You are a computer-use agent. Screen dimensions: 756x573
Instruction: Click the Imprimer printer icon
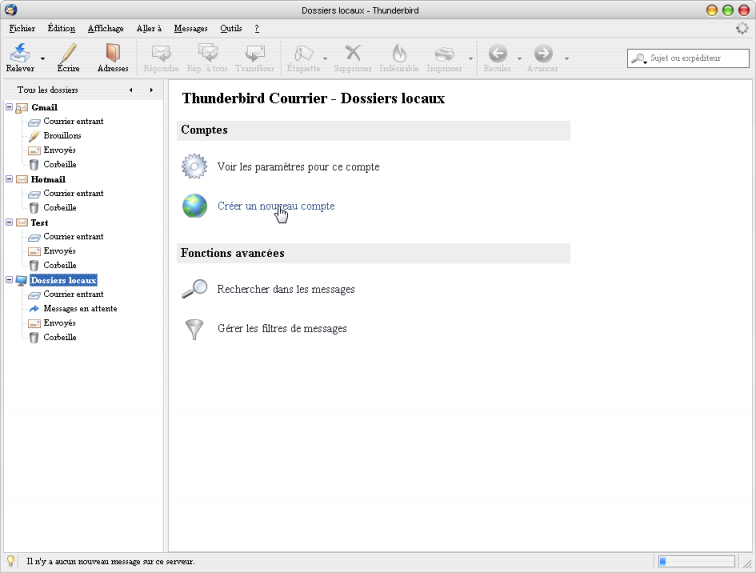point(444,53)
